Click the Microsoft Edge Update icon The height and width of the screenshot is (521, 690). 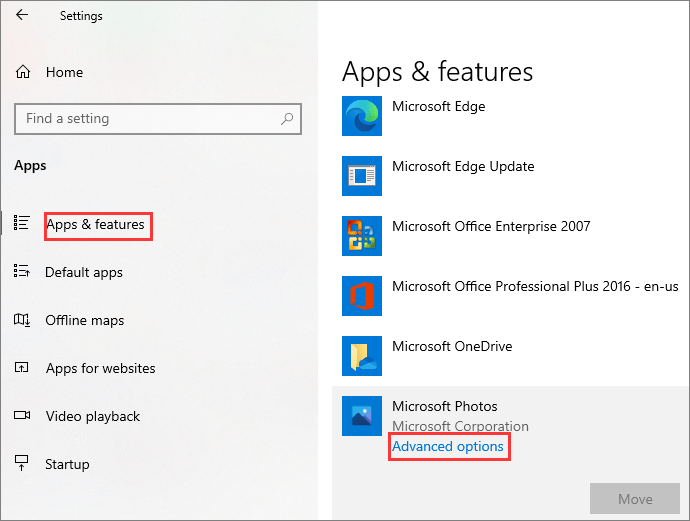(361, 176)
